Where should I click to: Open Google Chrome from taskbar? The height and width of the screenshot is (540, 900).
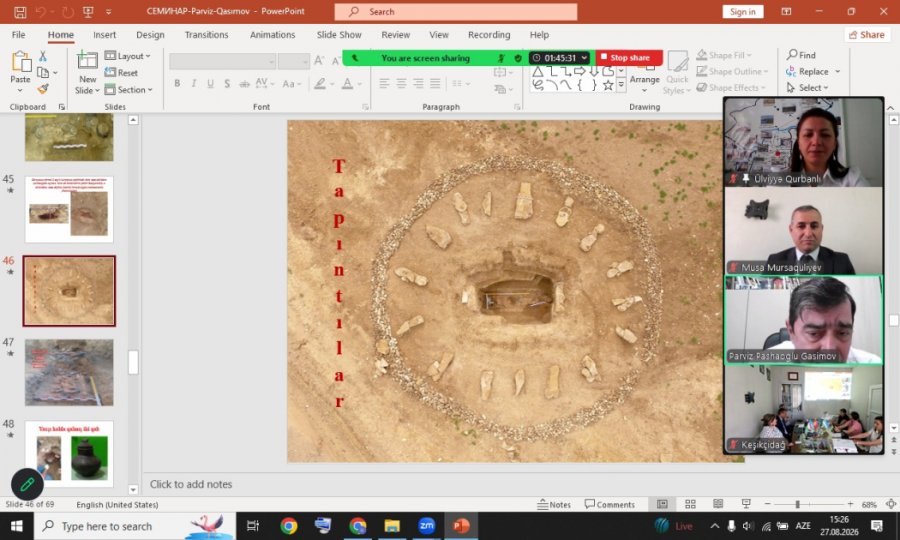tap(289, 526)
